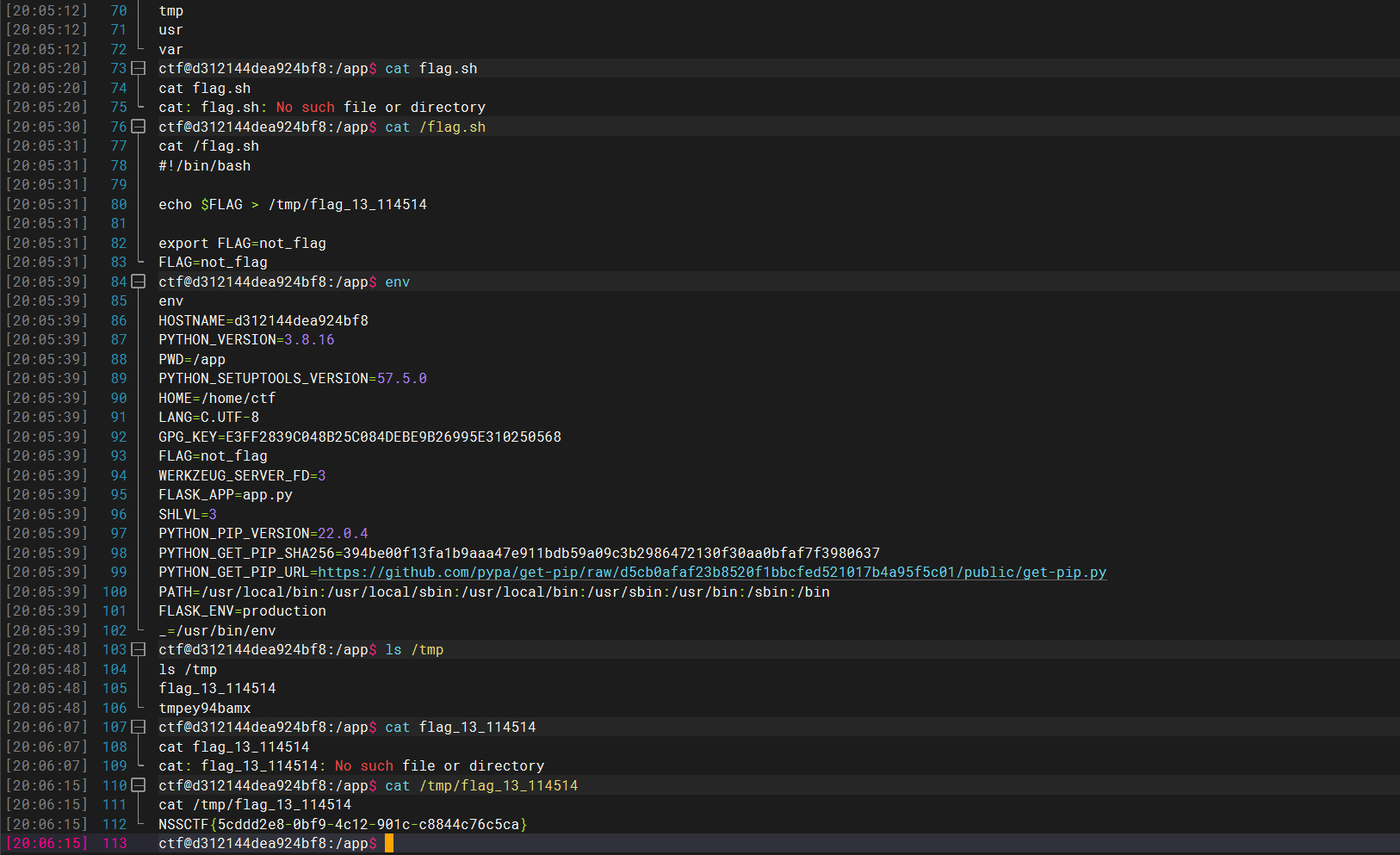
Task: Click 'SHLVL=3' line
Action: (188, 514)
